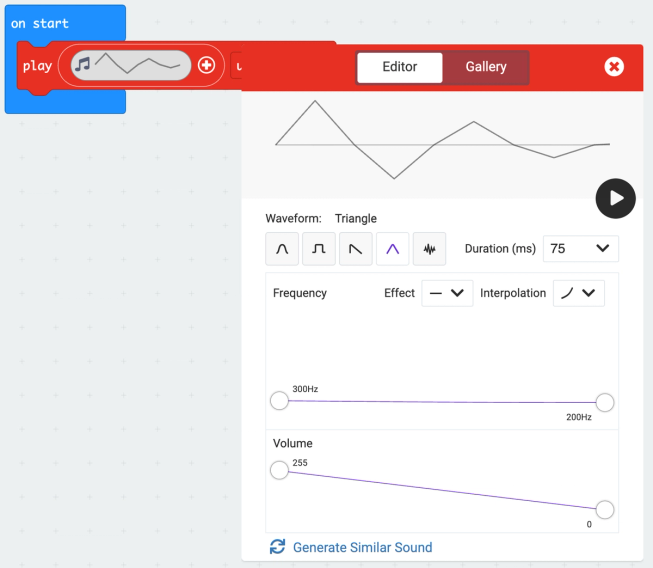Click the sound waveform field in play block
653x568 pixels.
pyautogui.click(x=131, y=65)
